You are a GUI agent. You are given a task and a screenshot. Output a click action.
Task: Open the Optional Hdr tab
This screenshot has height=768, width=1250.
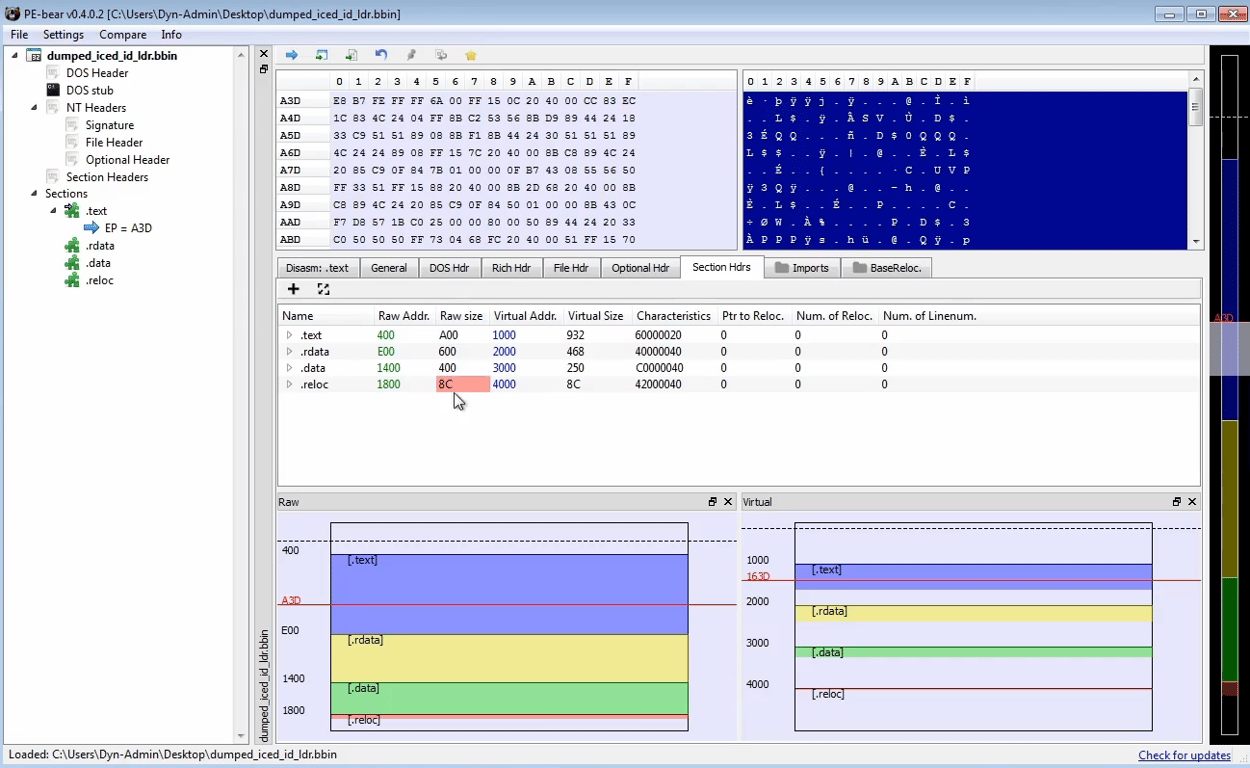640,268
